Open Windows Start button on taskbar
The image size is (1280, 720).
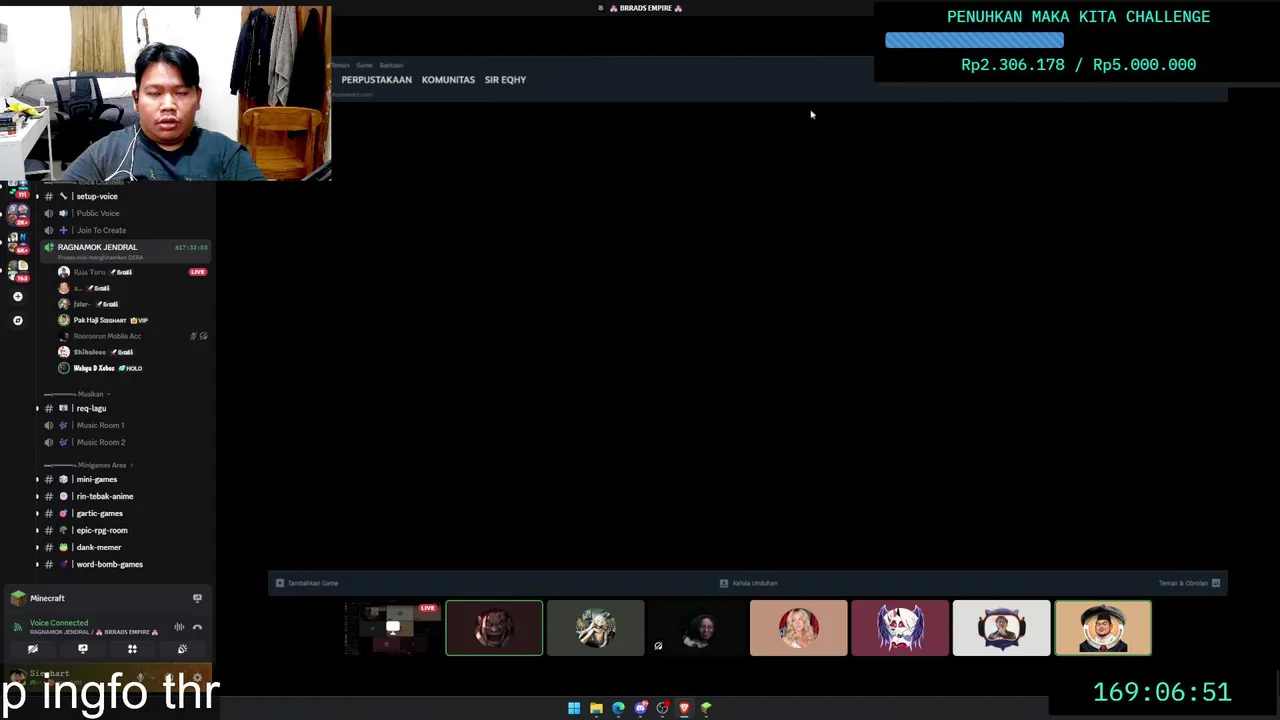pyautogui.click(x=574, y=708)
